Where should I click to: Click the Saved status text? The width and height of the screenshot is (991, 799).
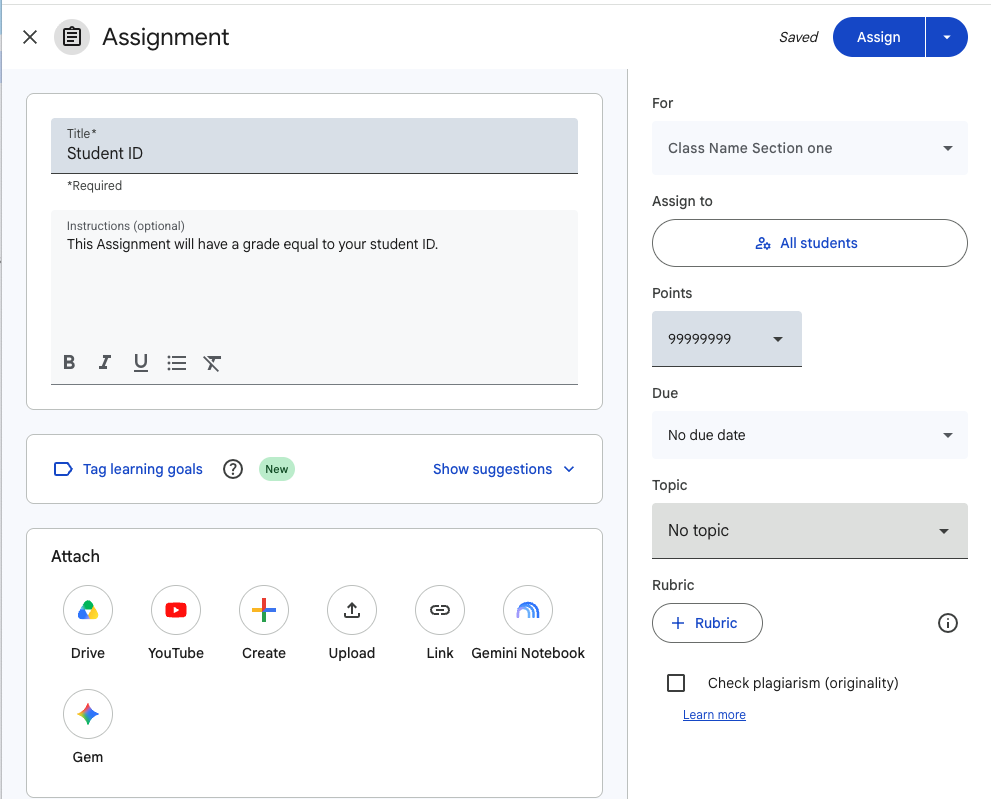tap(798, 37)
